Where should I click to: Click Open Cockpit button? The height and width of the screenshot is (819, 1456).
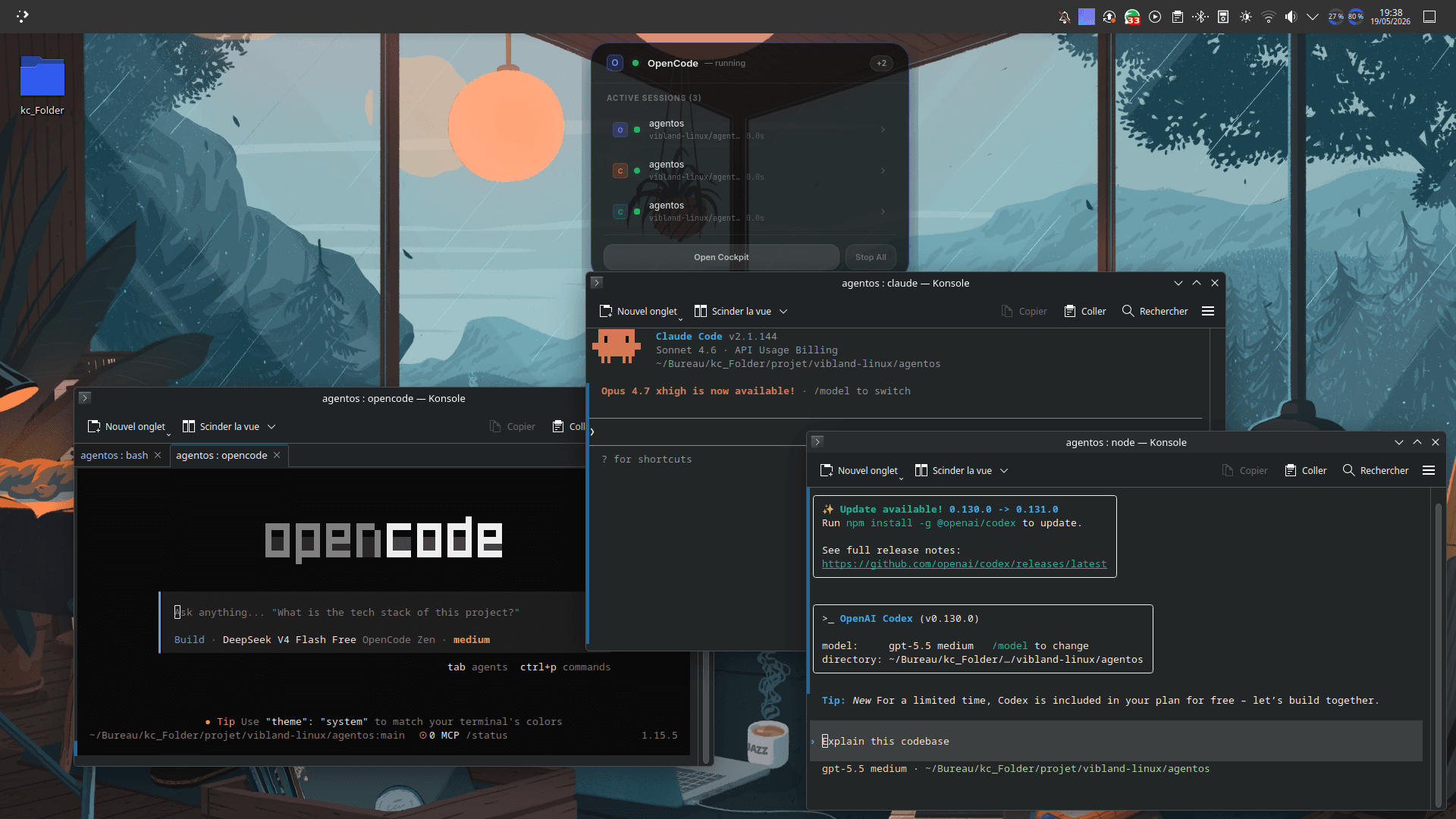721,257
